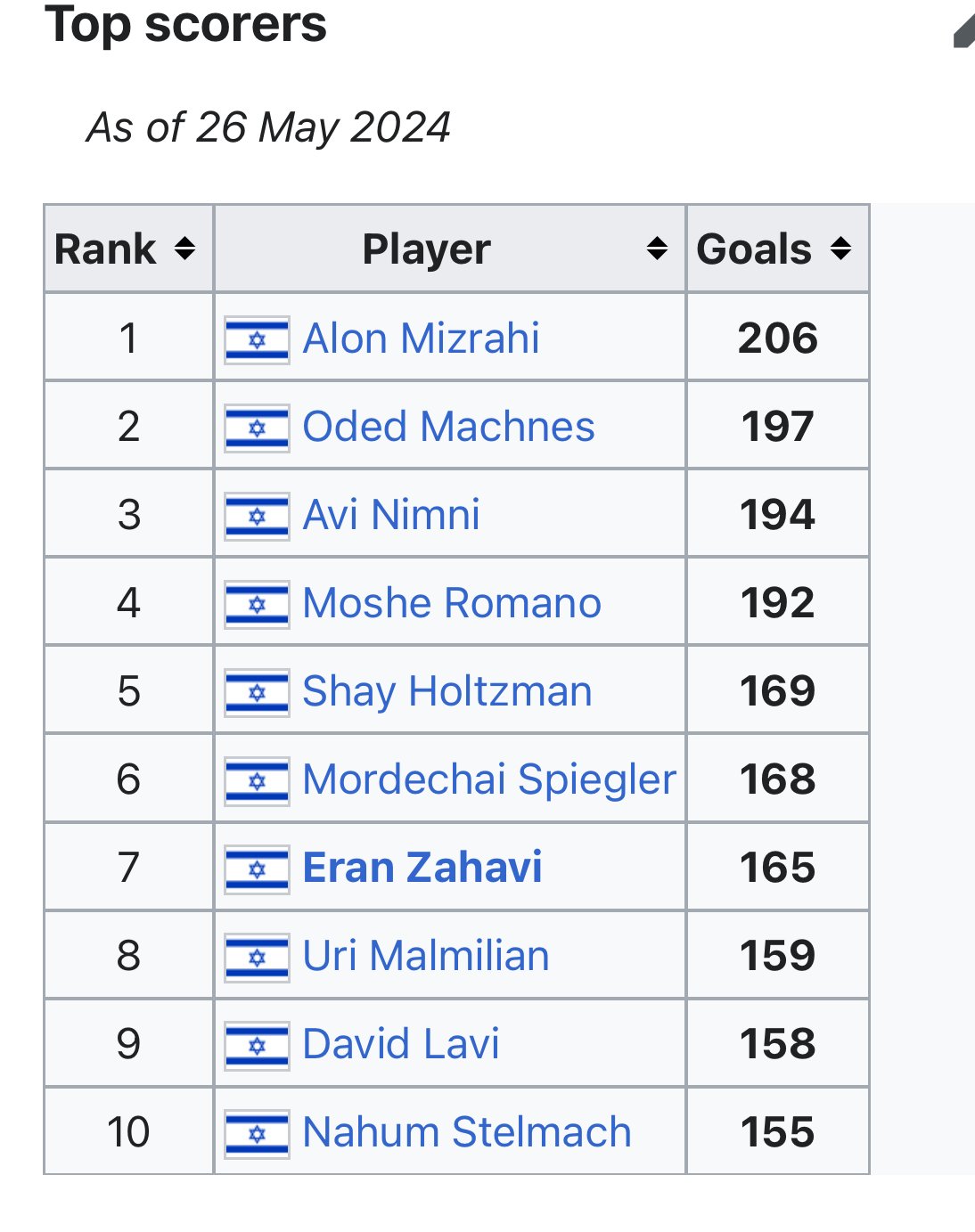The image size is (975, 1232).
Task: Go to David Lavi article
Action: pos(401,1044)
